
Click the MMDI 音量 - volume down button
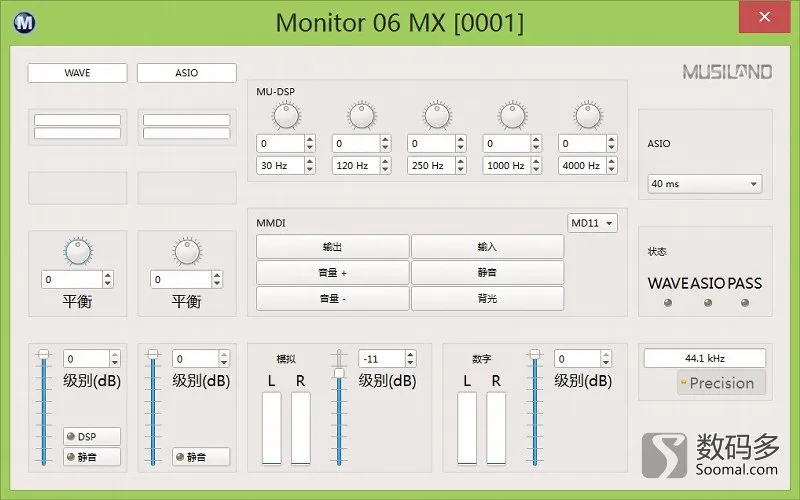click(333, 298)
